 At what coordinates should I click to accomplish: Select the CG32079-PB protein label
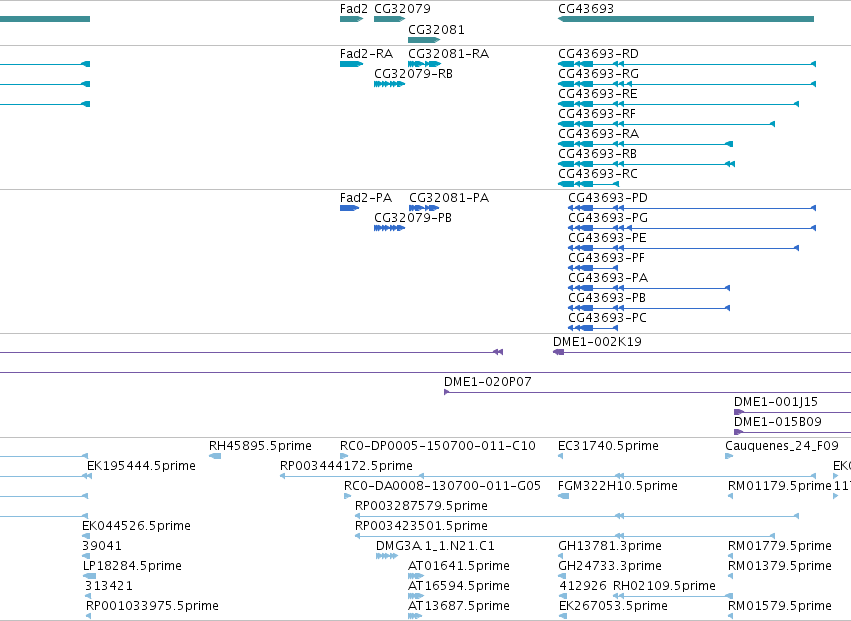[x=412, y=218]
